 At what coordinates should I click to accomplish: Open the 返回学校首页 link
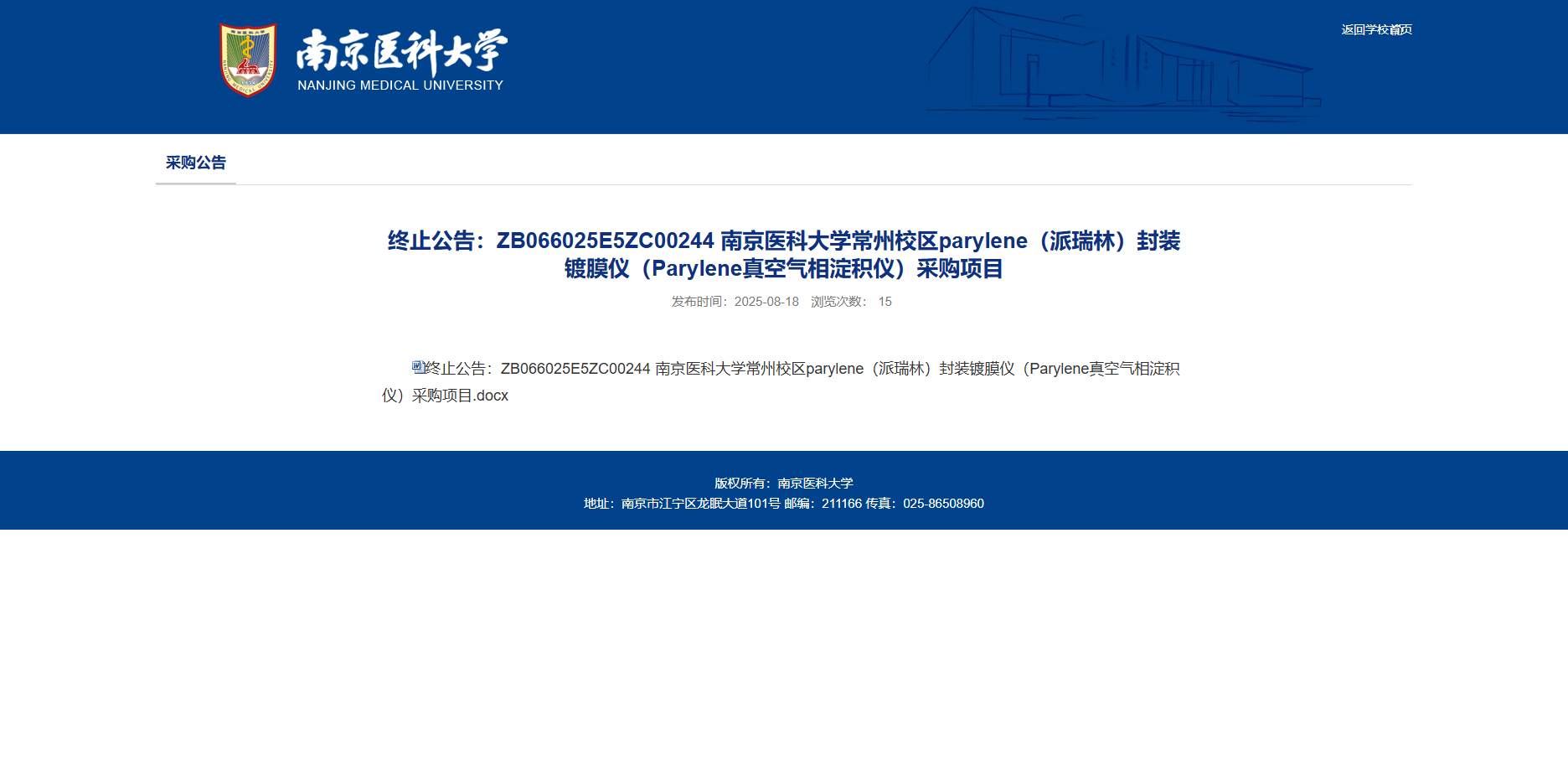click(1376, 29)
